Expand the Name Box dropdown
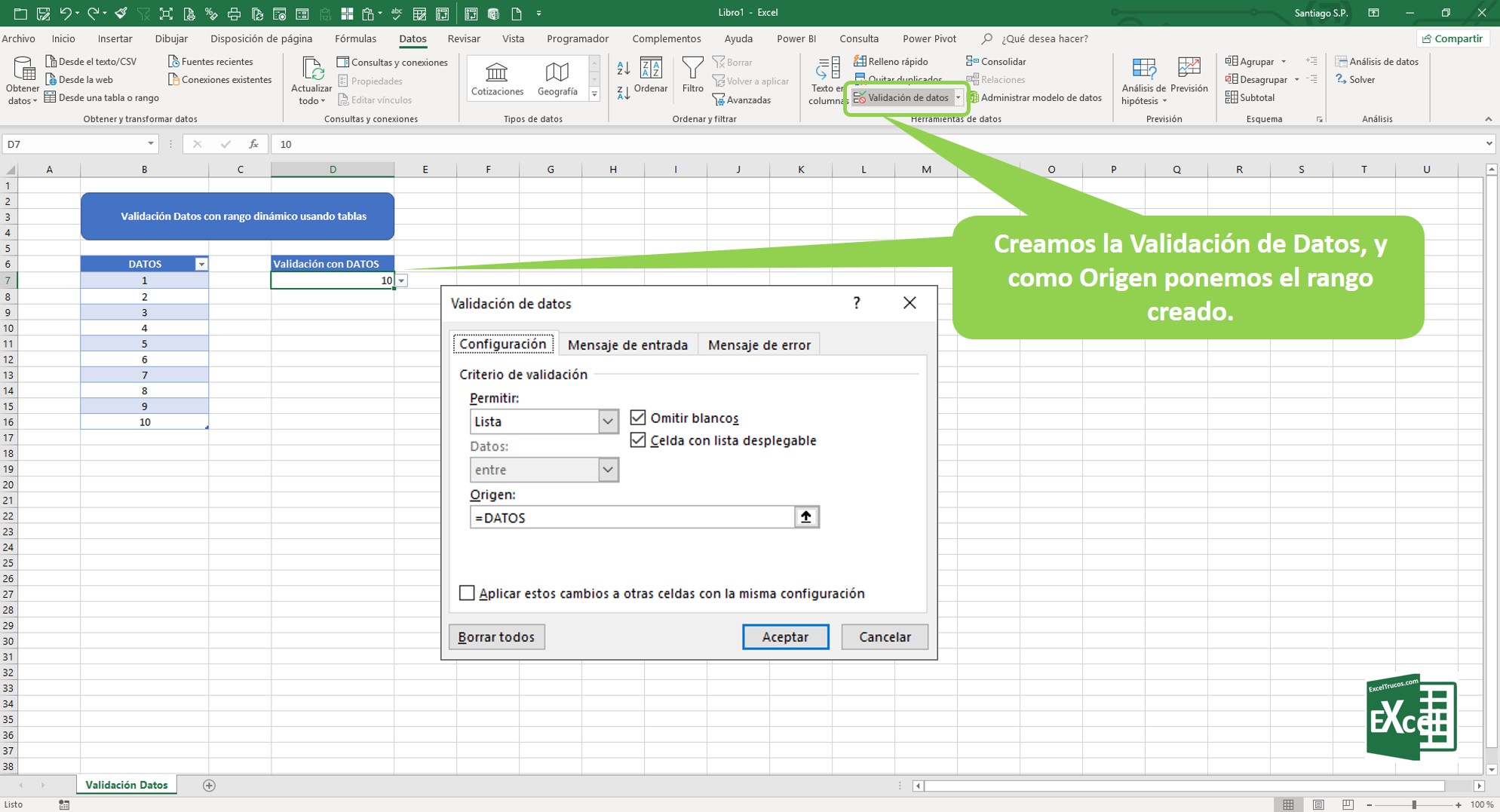Viewport: 1500px width, 812px height. pos(151,144)
